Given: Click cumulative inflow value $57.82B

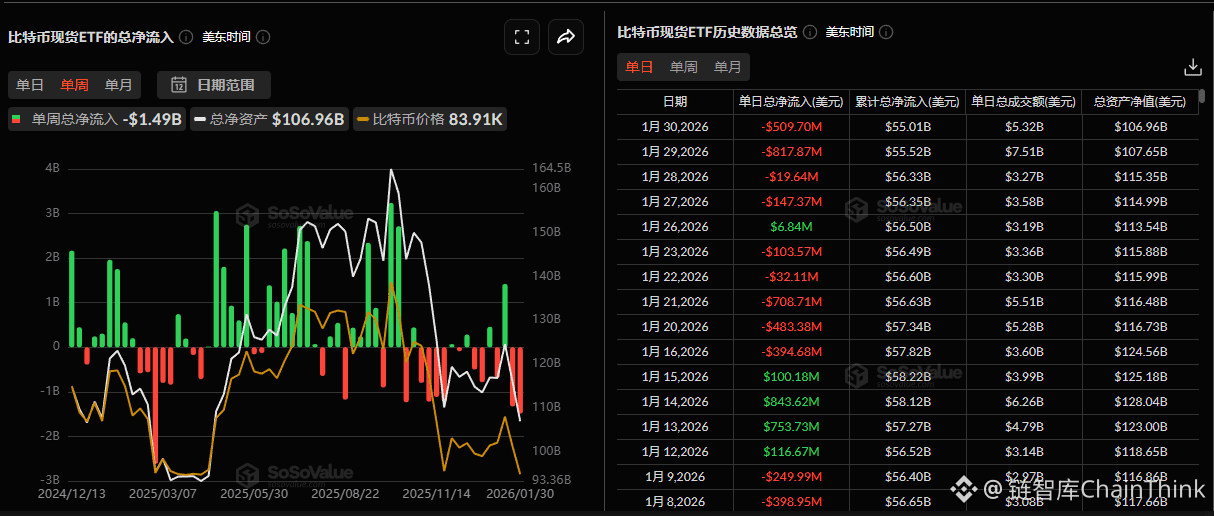Looking at the screenshot, I should [908, 352].
